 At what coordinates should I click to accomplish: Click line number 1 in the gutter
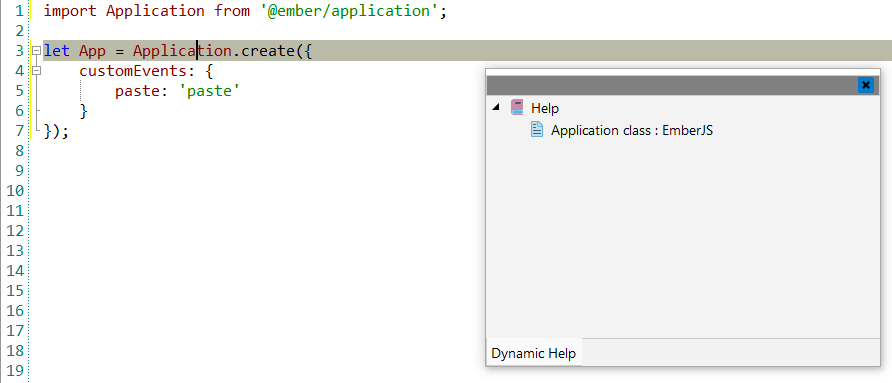[19, 11]
